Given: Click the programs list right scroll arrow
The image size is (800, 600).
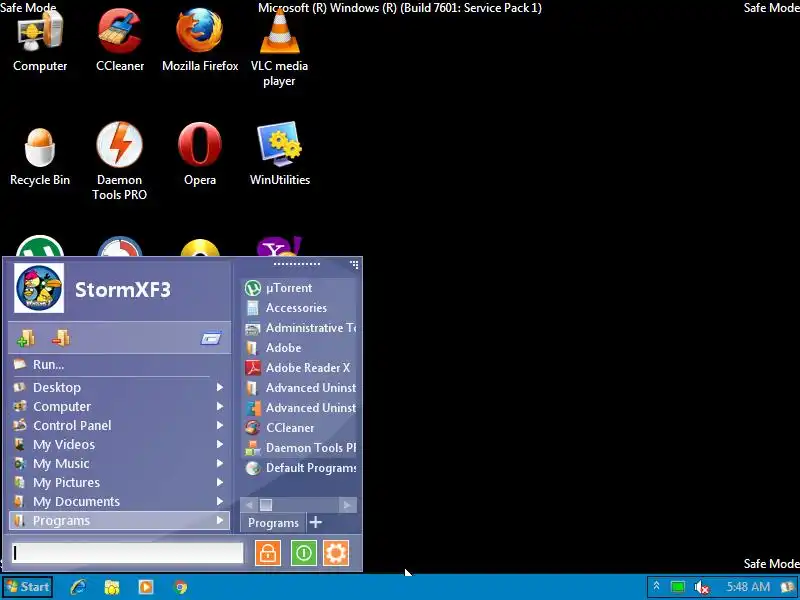Looking at the screenshot, I should tap(347, 505).
